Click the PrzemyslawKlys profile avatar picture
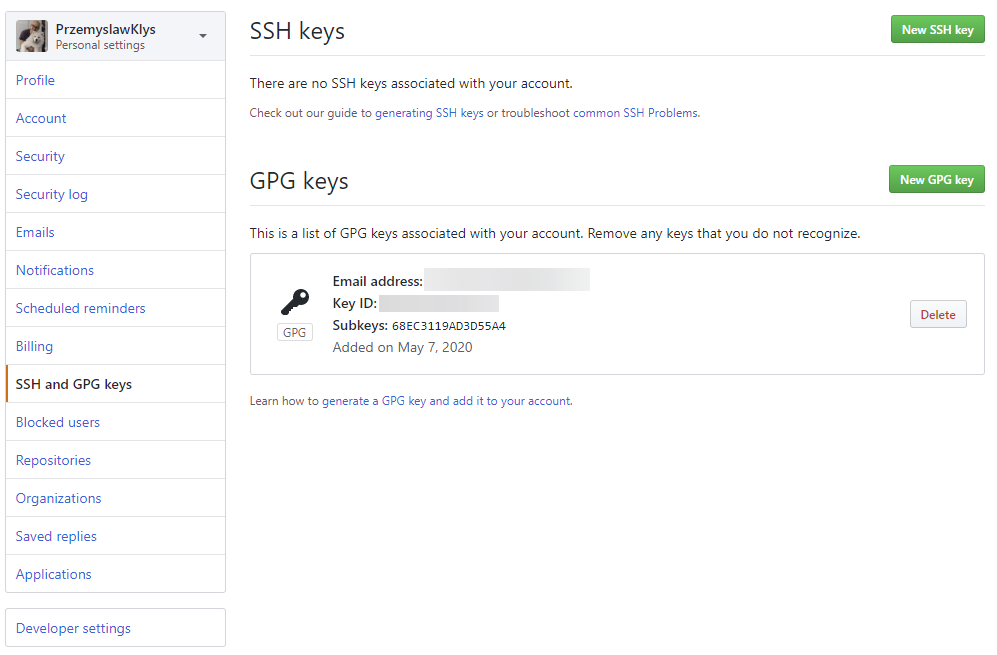This screenshot has height=655, width=997. (x=31, y=35)
